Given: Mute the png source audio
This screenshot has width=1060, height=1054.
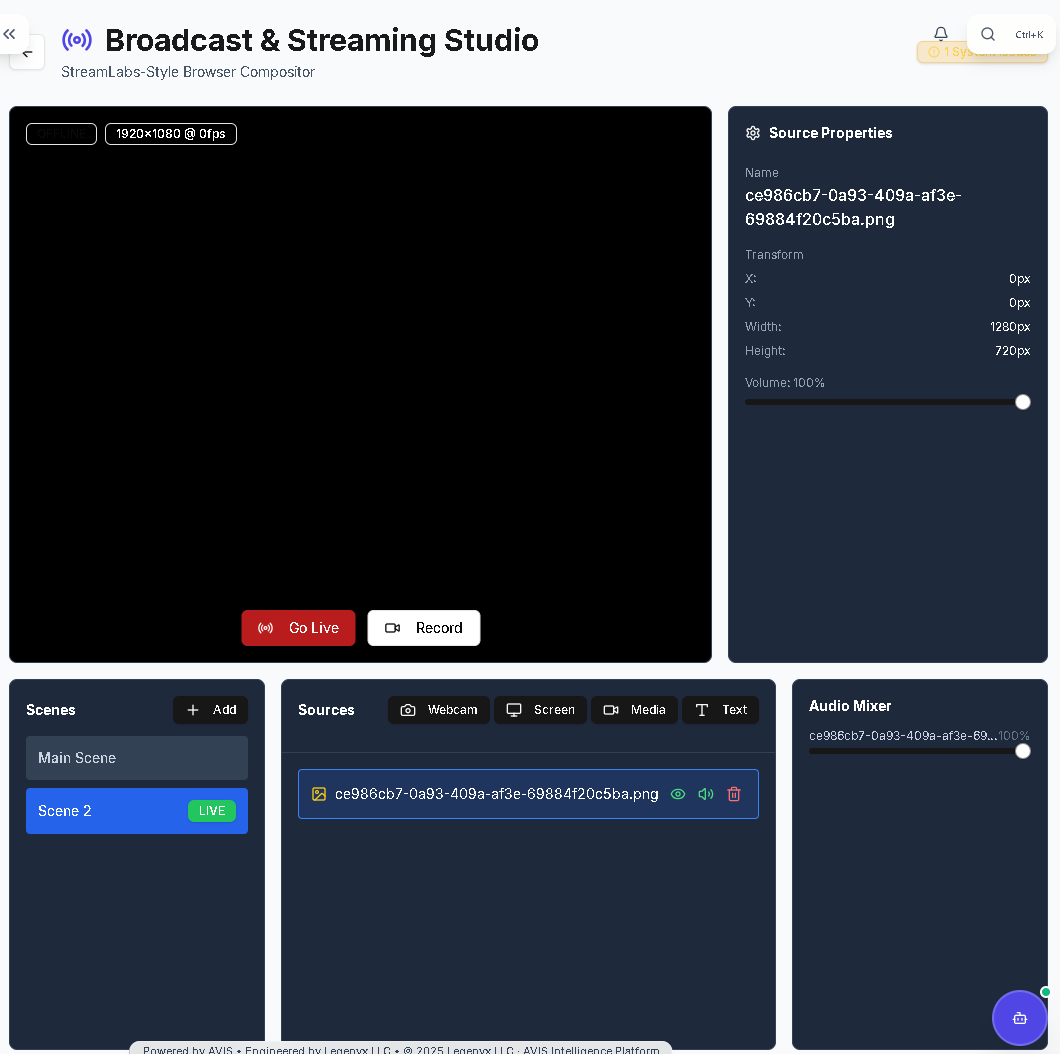Looking at the screenshot, I should pyautogui.click(x=706, y=794).
